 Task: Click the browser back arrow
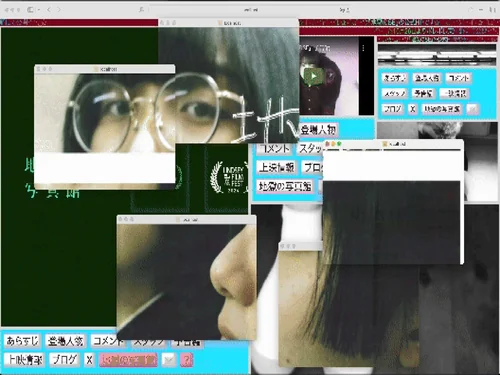(x=49, y=10)
